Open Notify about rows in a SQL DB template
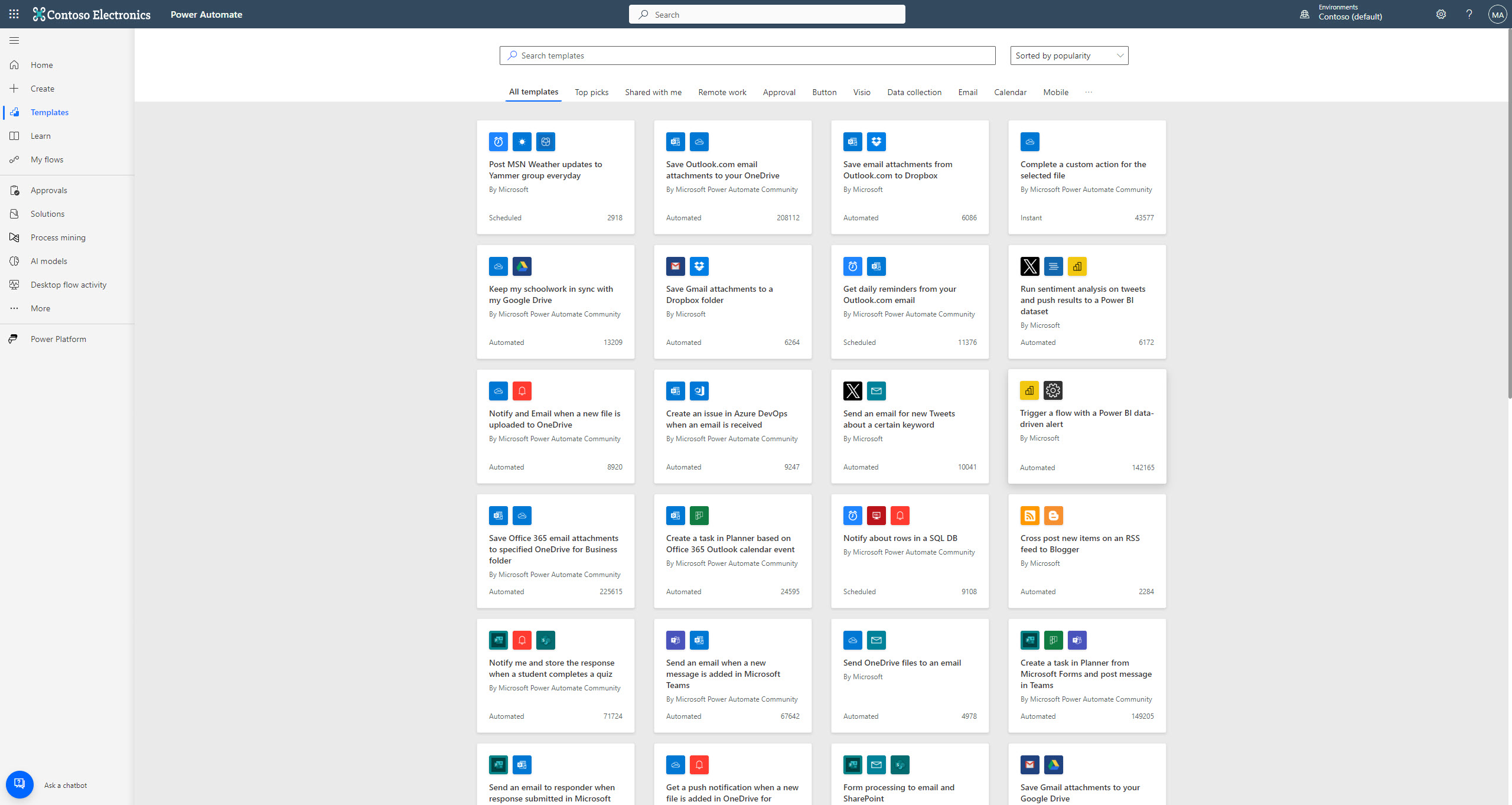Screen dimensions: 1512x805 (x=910, y=551)
